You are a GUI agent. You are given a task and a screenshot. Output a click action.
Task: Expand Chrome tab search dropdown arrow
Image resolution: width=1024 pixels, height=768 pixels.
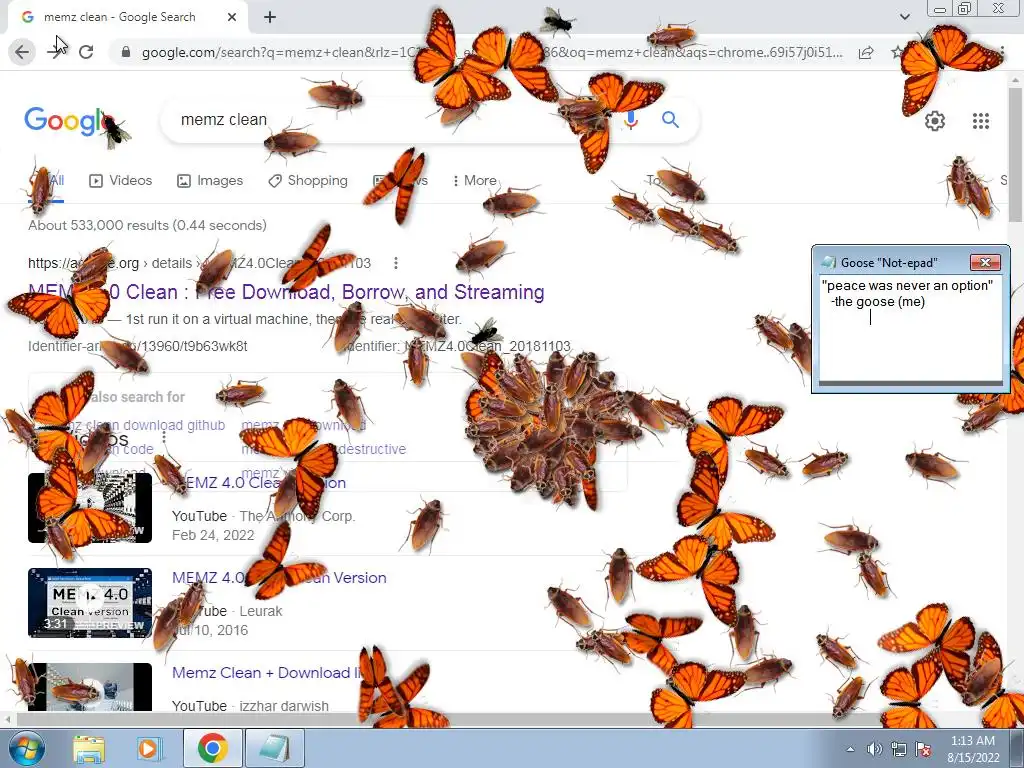click(x=904, y=17)
